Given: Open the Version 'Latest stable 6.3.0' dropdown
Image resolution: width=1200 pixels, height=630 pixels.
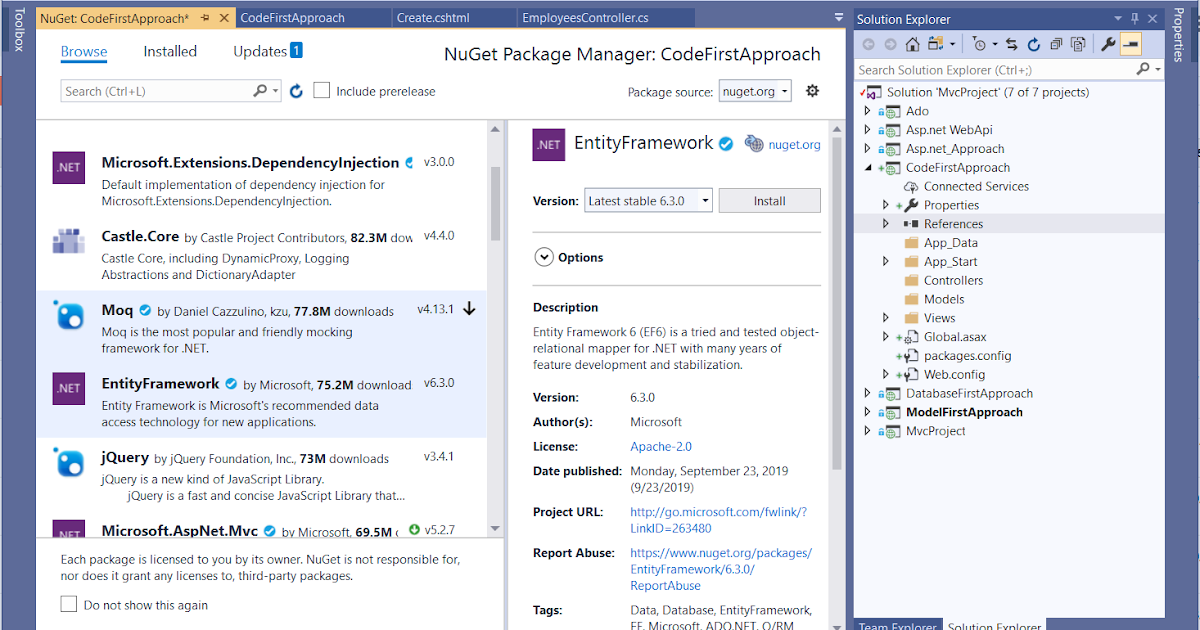Looking at the screenshot, I should [x=648, y=201].
